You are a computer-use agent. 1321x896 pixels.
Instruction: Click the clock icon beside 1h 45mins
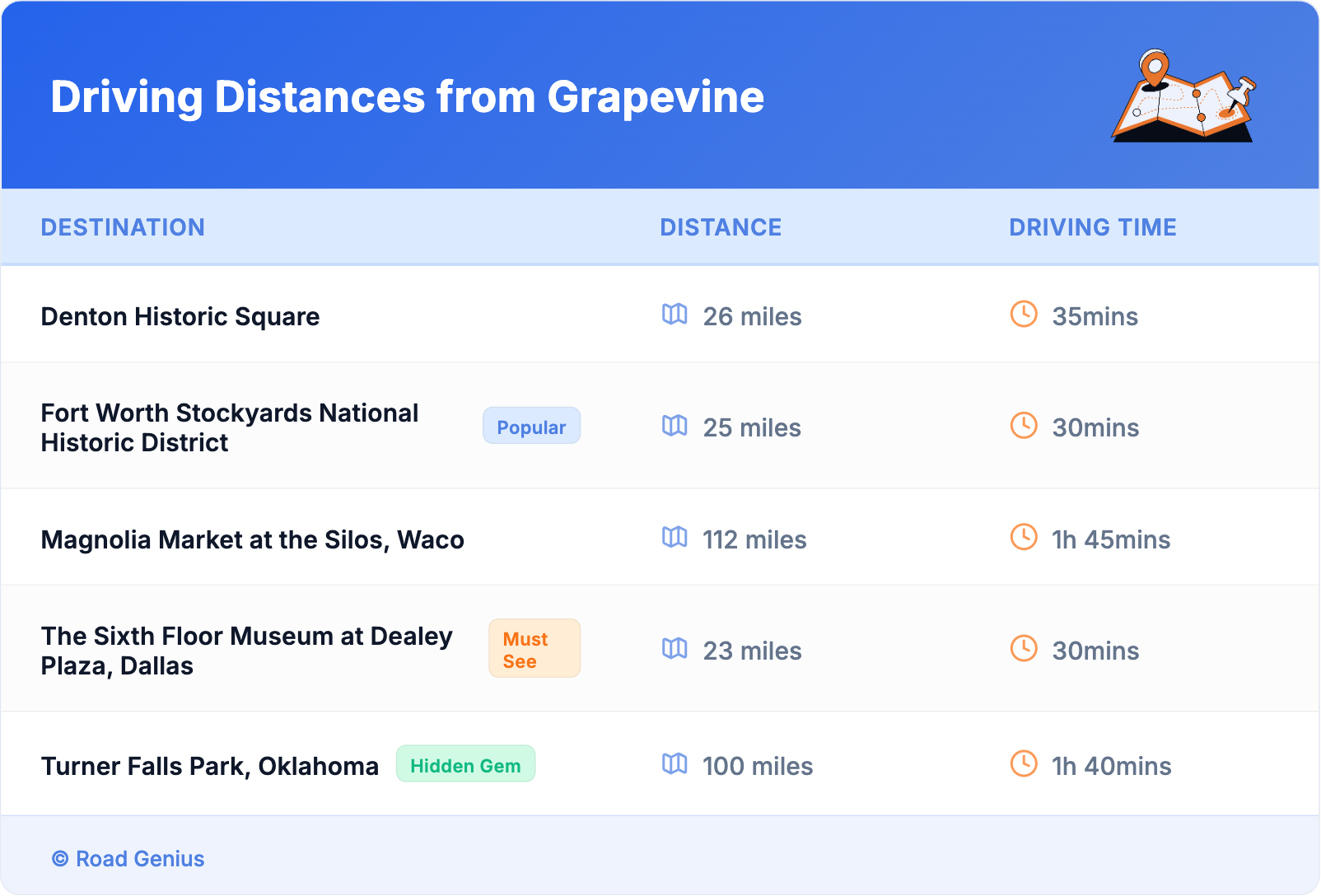[1024, 538]
